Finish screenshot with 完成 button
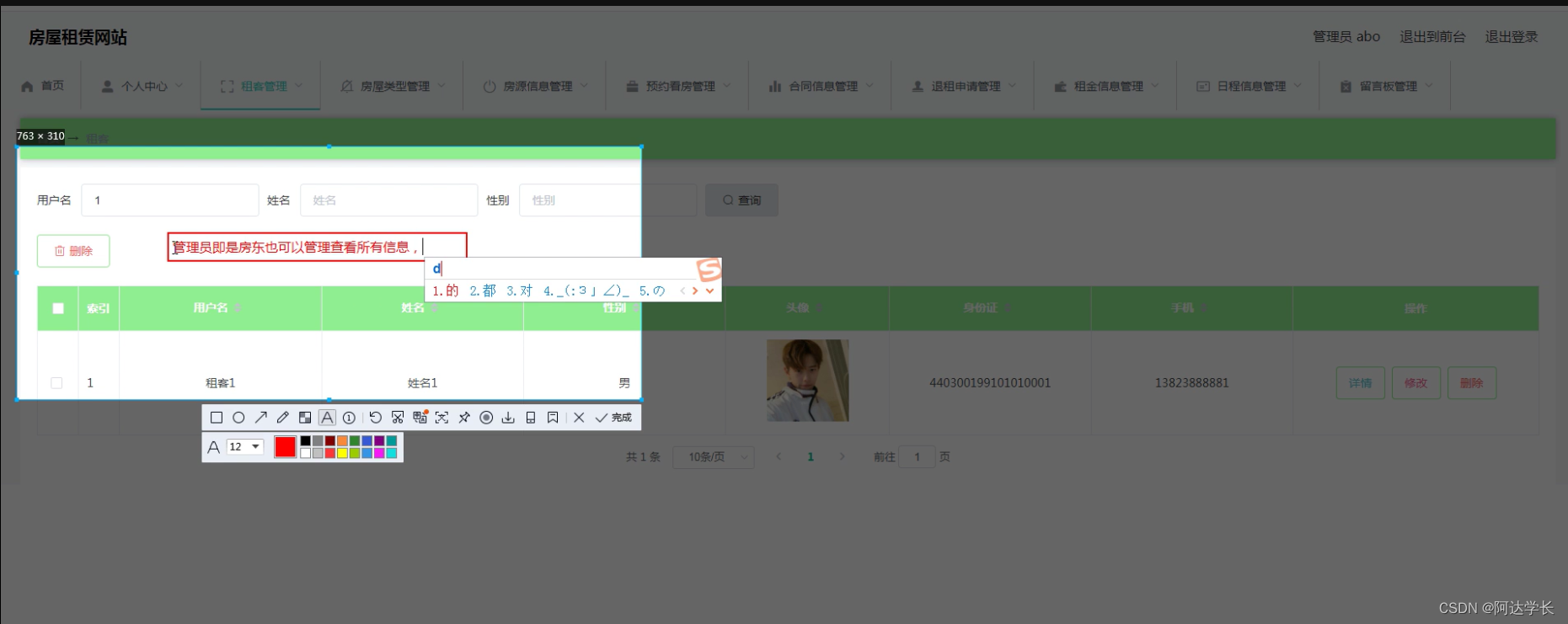1568x624 pixels. click(613, 418)
